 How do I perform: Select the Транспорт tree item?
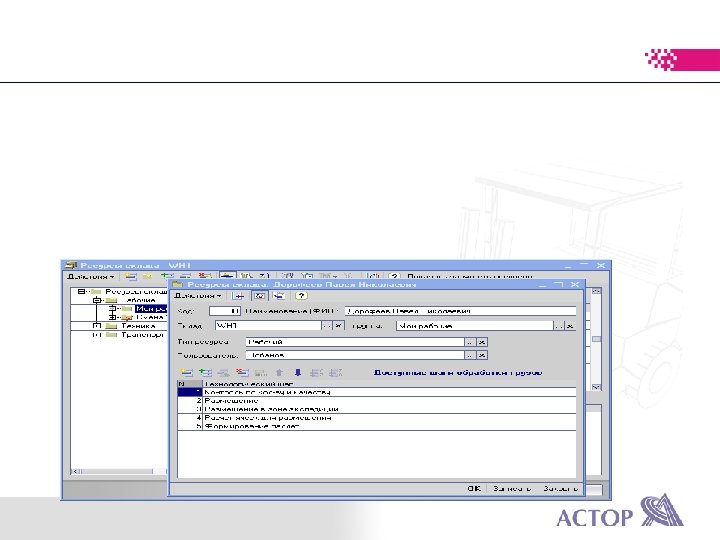tap(142, 335)
